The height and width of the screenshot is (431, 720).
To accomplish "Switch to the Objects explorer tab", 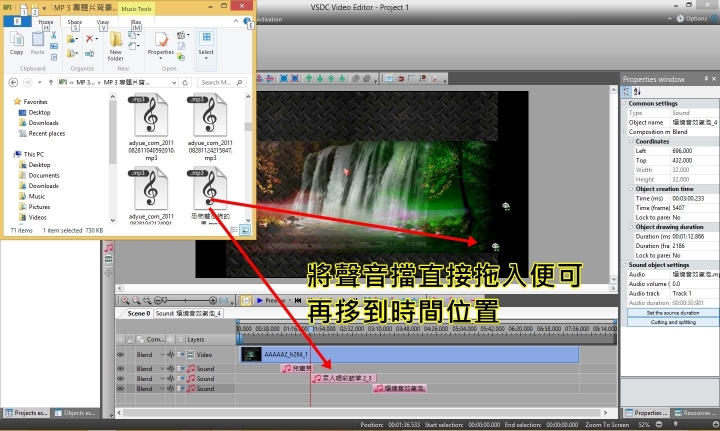I will pos(76,413).
